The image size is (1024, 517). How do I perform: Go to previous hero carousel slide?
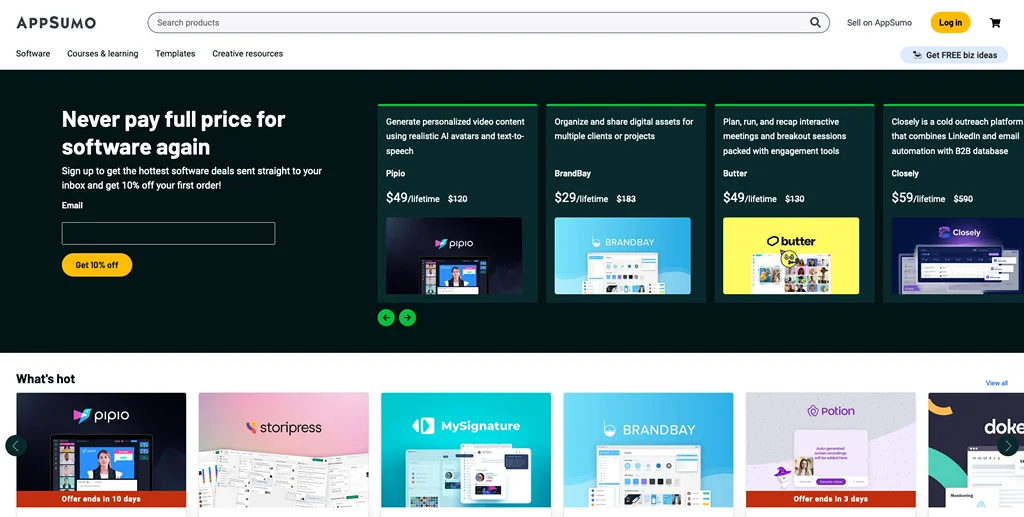(x=386, y=318)
